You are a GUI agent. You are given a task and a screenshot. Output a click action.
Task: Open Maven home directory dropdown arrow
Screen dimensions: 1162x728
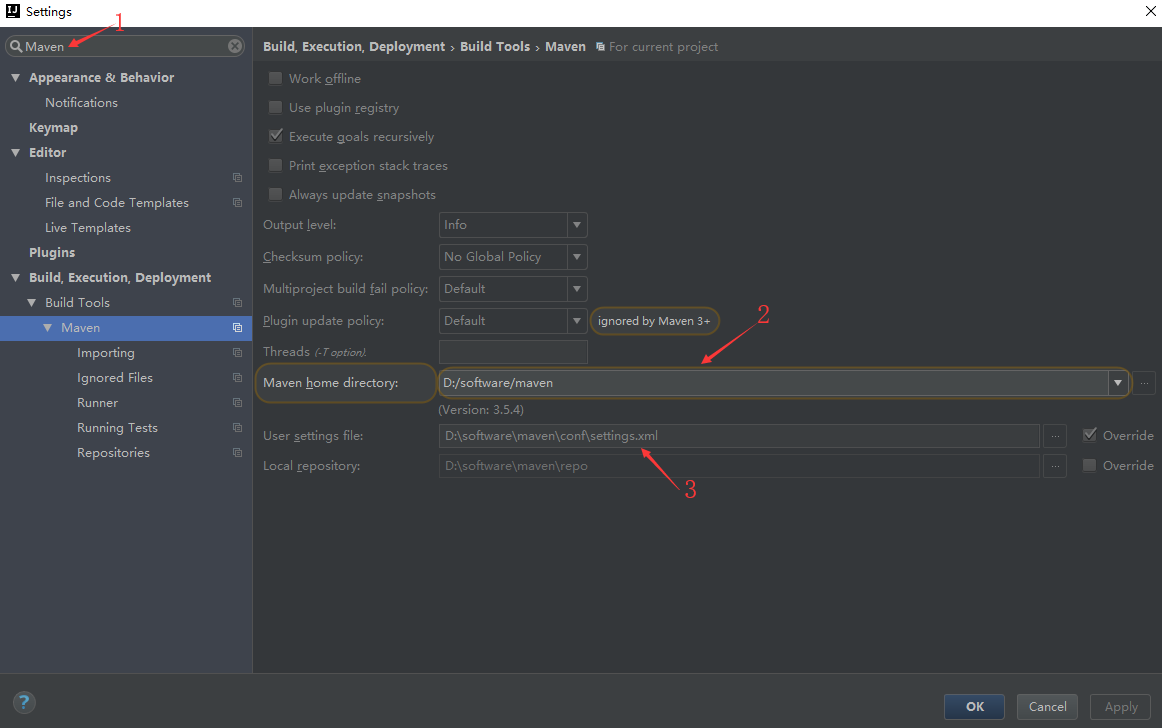tap(1118, 383)
